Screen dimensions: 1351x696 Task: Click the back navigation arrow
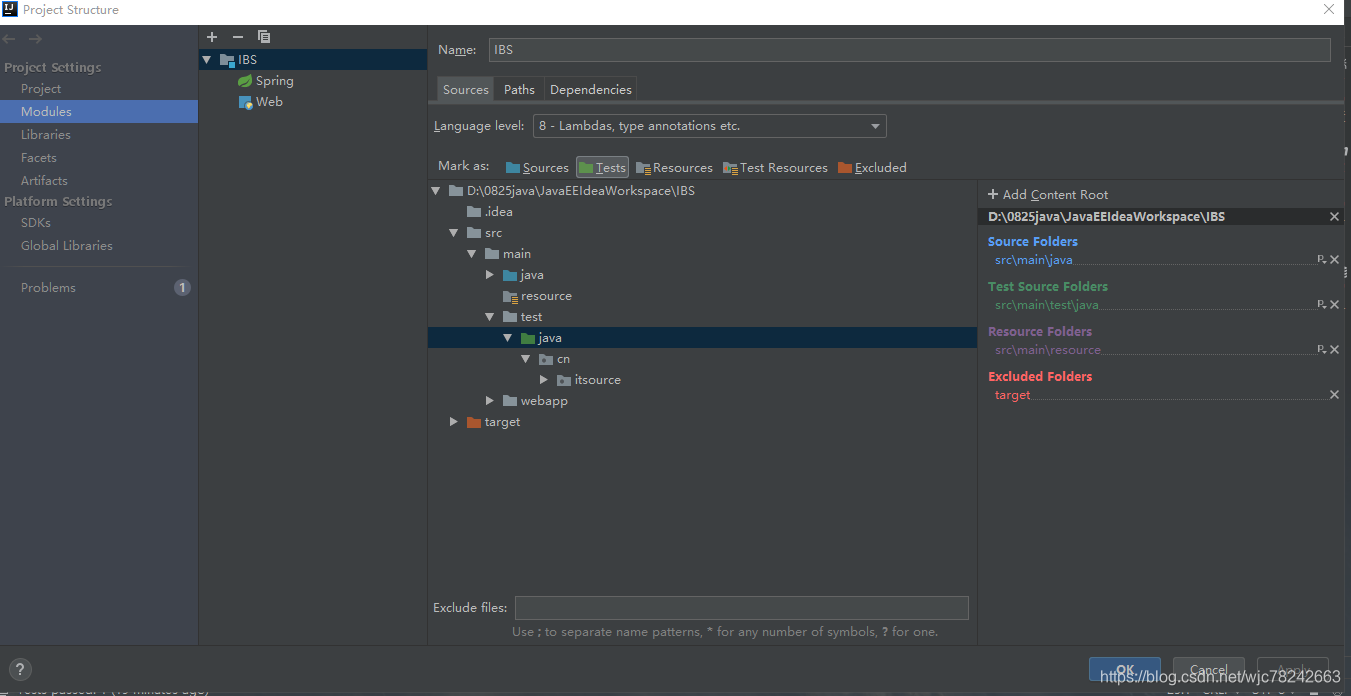click(x=10, y=37)
